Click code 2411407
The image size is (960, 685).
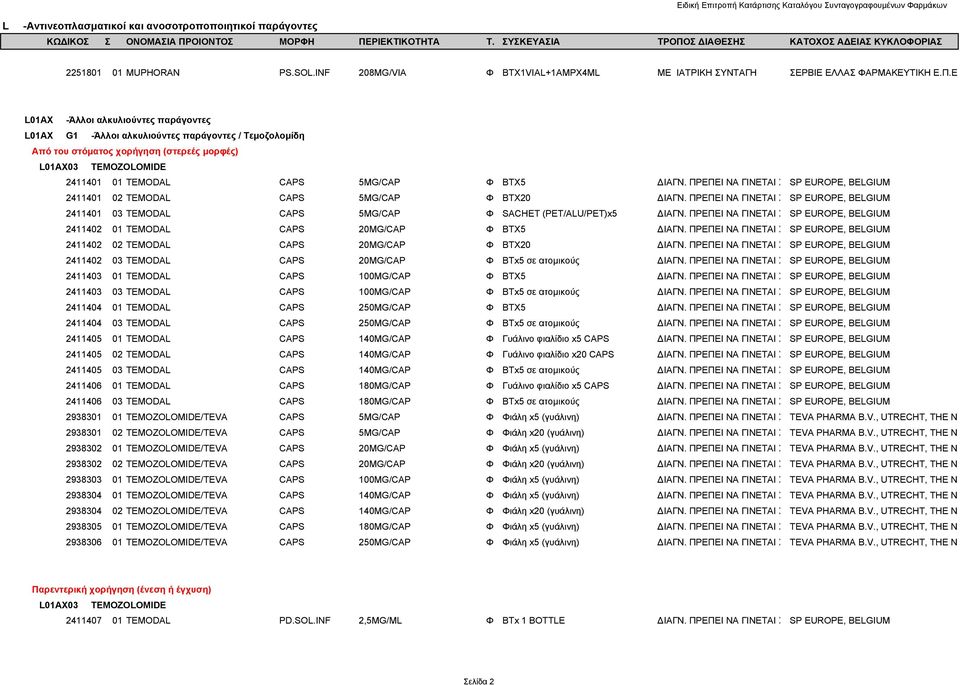83,621
